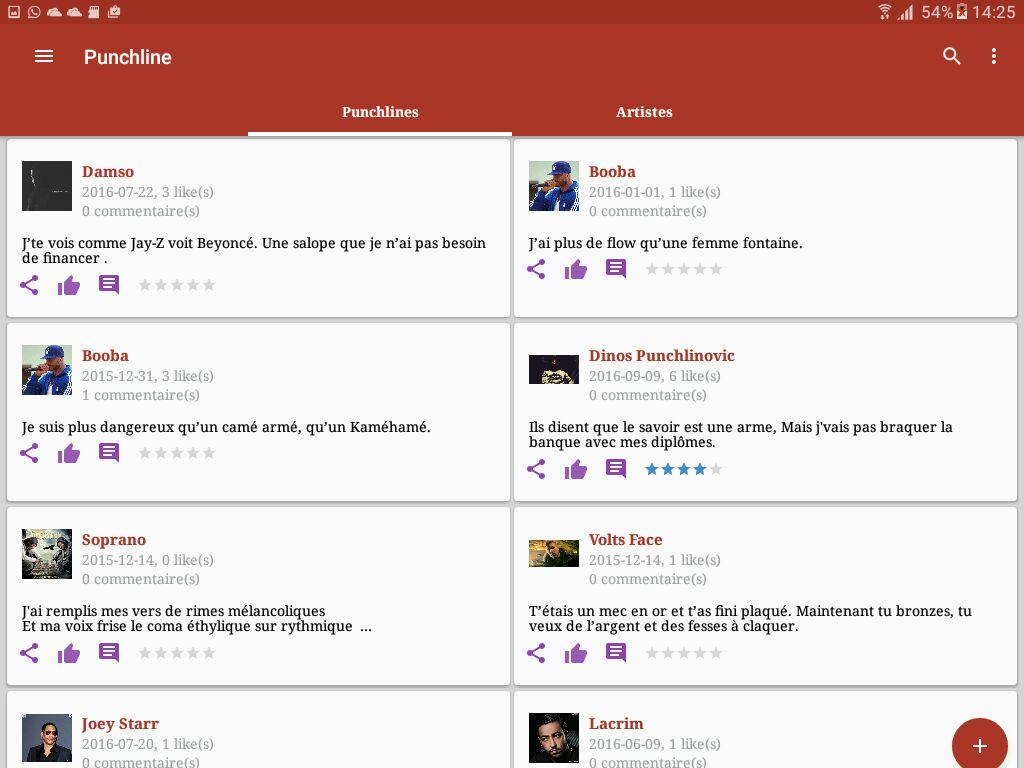Like the Booba Kaméhamé punchline
This screenshot has width=1024, height=768.
pos(69,454)
